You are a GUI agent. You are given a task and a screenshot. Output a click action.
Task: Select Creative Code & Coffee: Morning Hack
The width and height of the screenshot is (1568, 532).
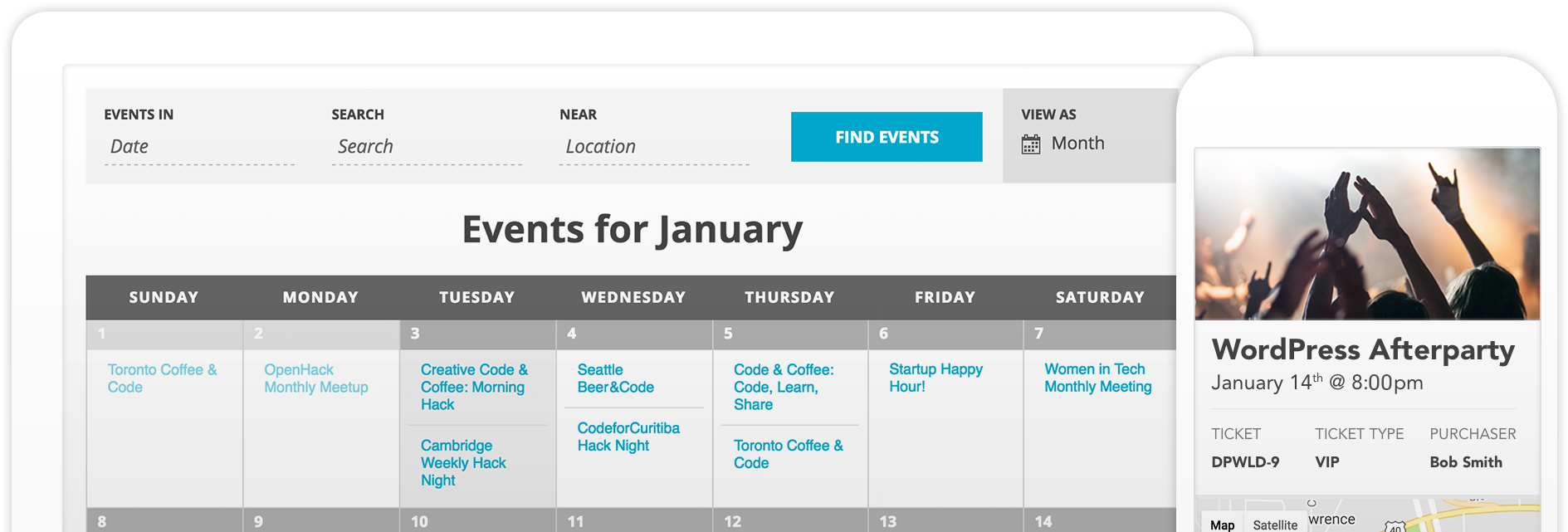pyautogui.click(x=473, y=387)
